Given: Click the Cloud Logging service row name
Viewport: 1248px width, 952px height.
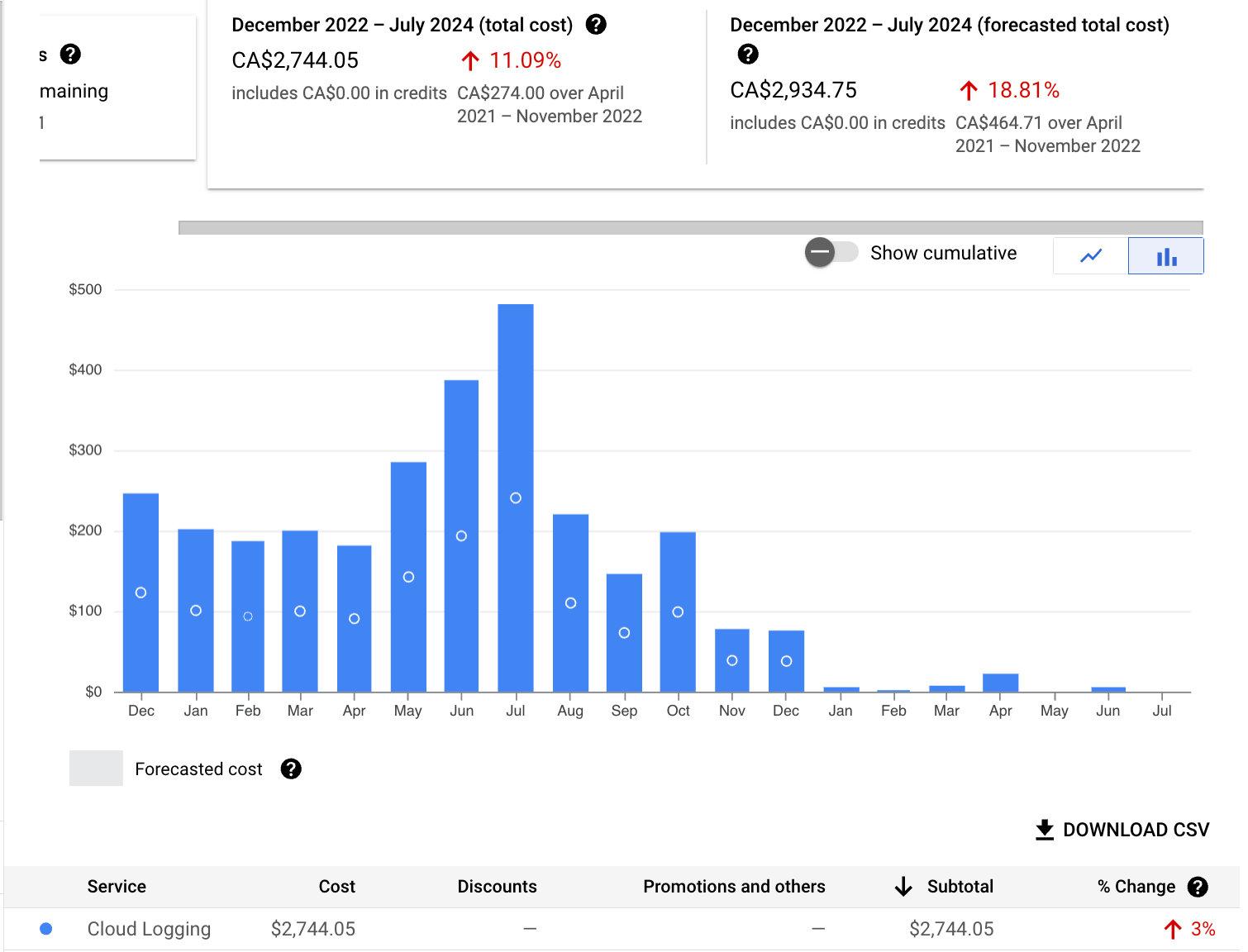Looking at the screenshot, I should [150, 929].
